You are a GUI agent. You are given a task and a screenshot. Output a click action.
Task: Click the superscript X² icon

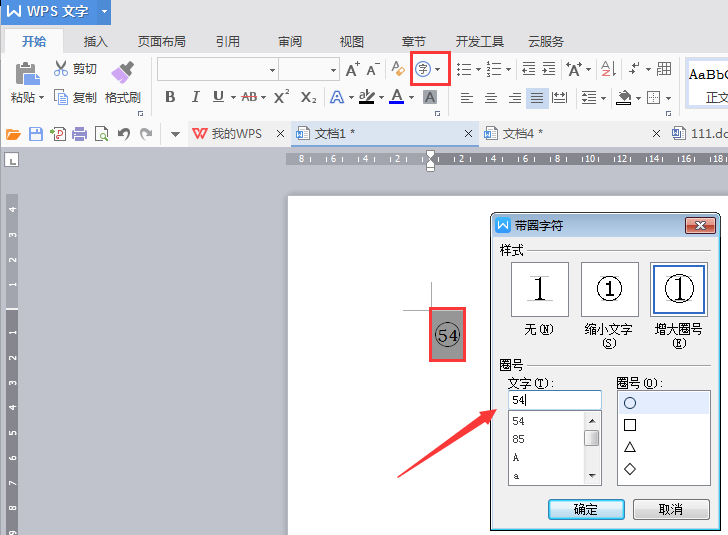[282, 97]
